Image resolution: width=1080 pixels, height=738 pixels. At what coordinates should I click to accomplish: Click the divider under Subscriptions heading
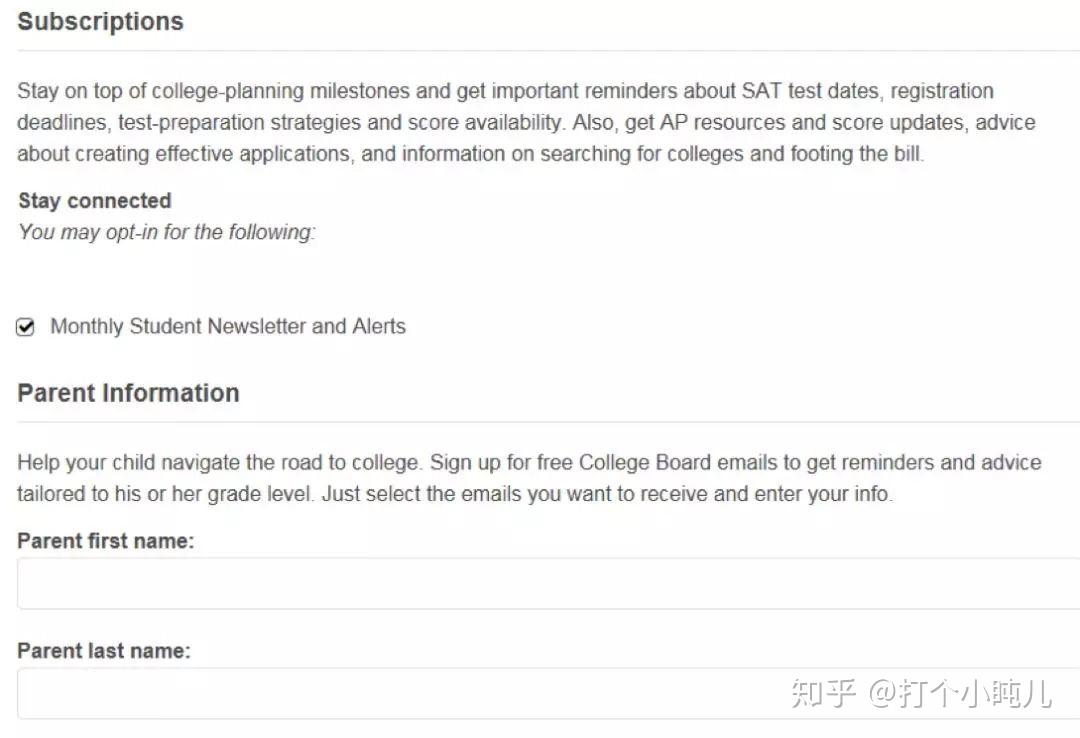pyautogui.click(x=540, y=46)
